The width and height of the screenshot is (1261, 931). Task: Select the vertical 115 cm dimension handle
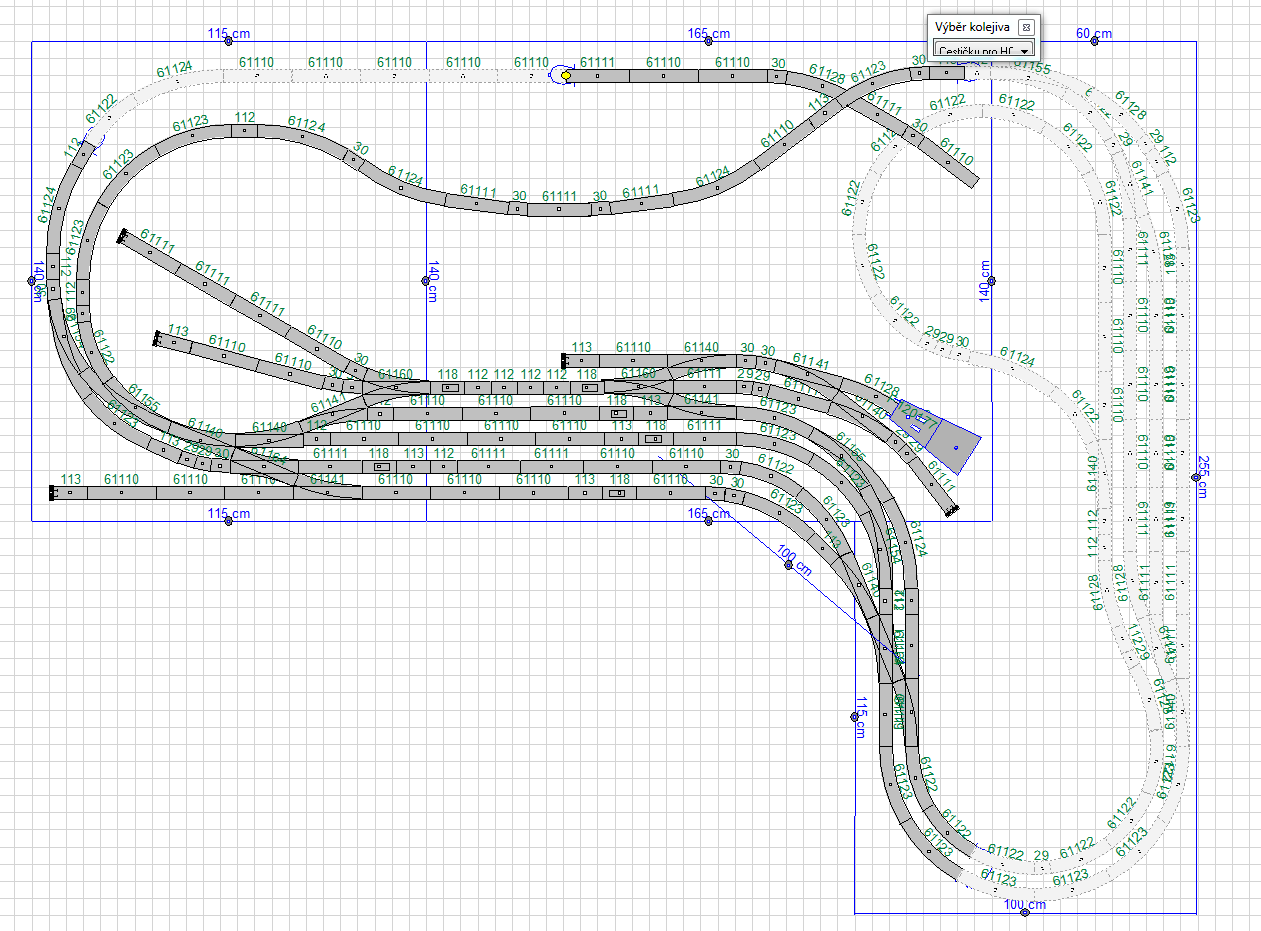(x=855, y=716)
